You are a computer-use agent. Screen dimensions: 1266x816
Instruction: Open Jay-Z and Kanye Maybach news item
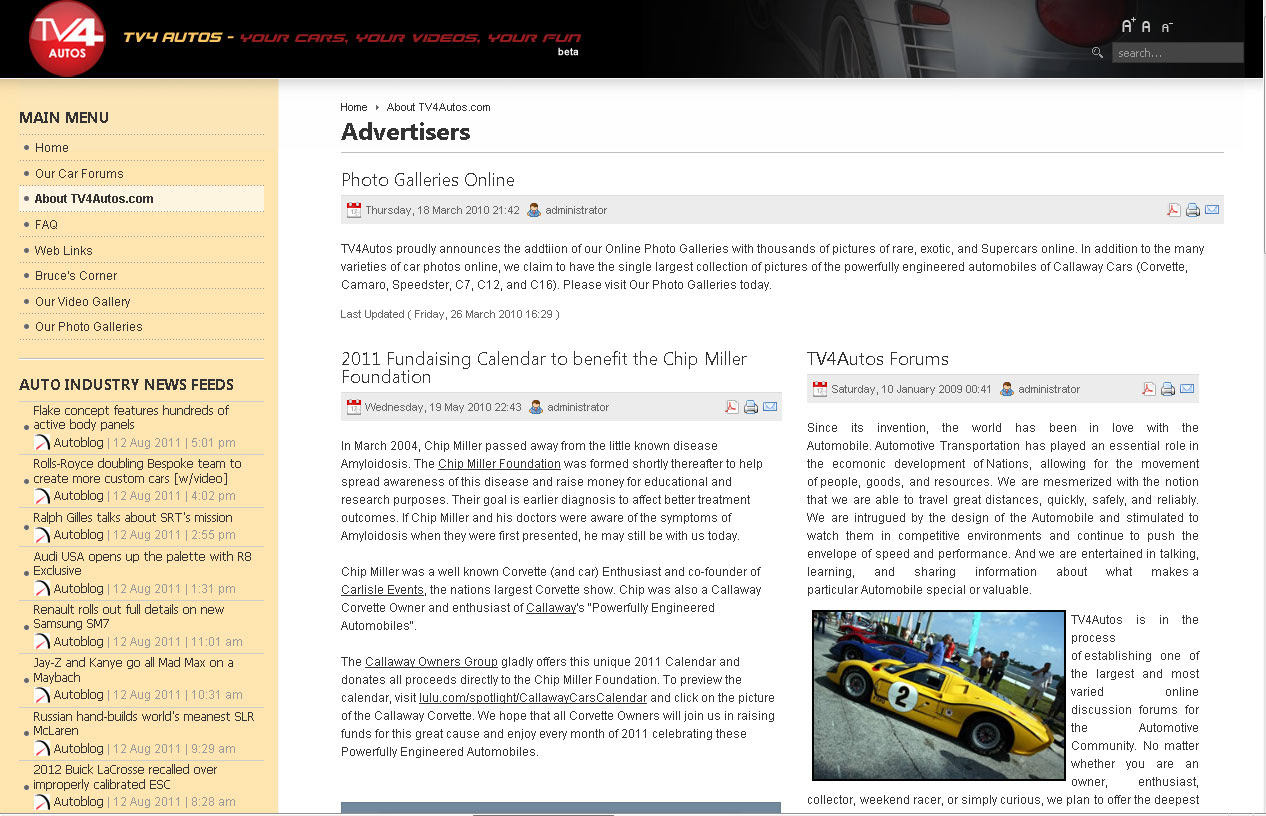(x=133, y=670)
